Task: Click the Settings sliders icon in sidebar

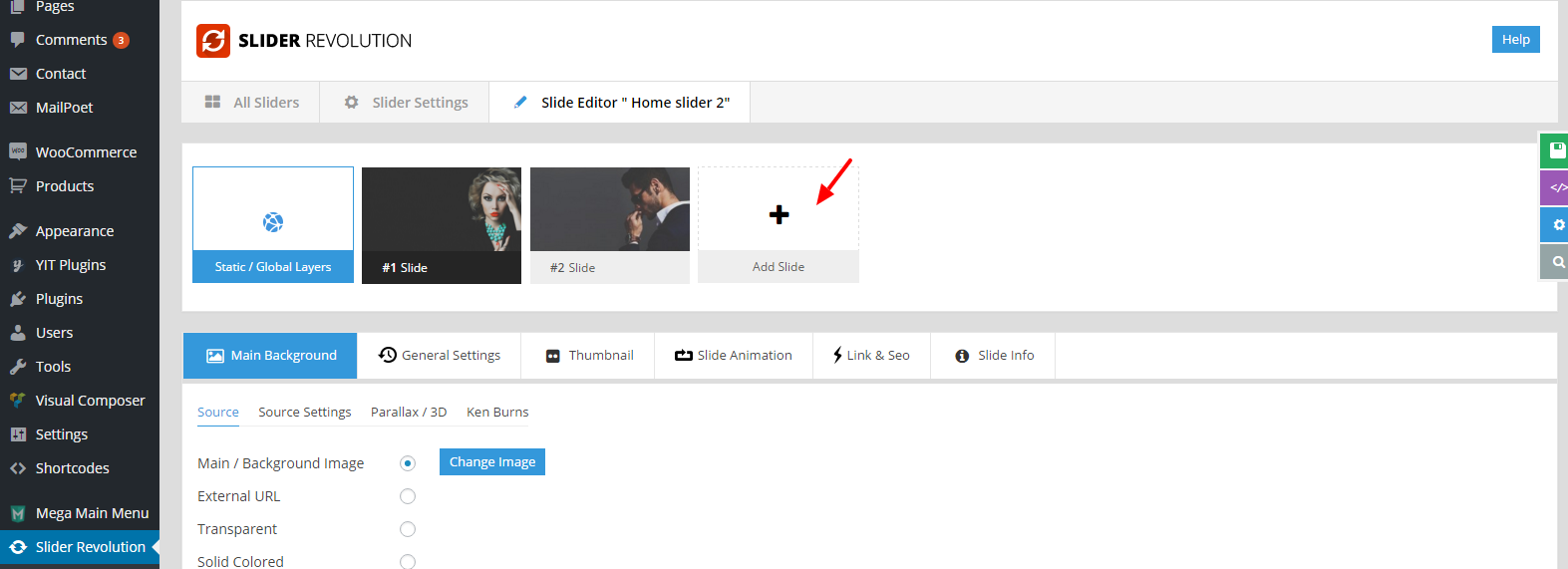Action: [18, 434]
